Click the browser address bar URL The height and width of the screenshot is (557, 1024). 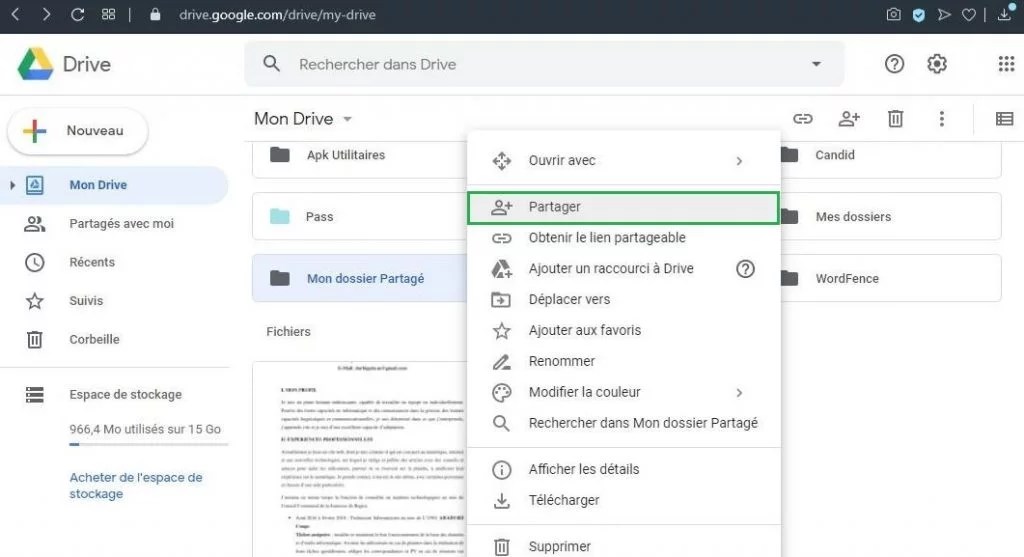click(277, 14)
